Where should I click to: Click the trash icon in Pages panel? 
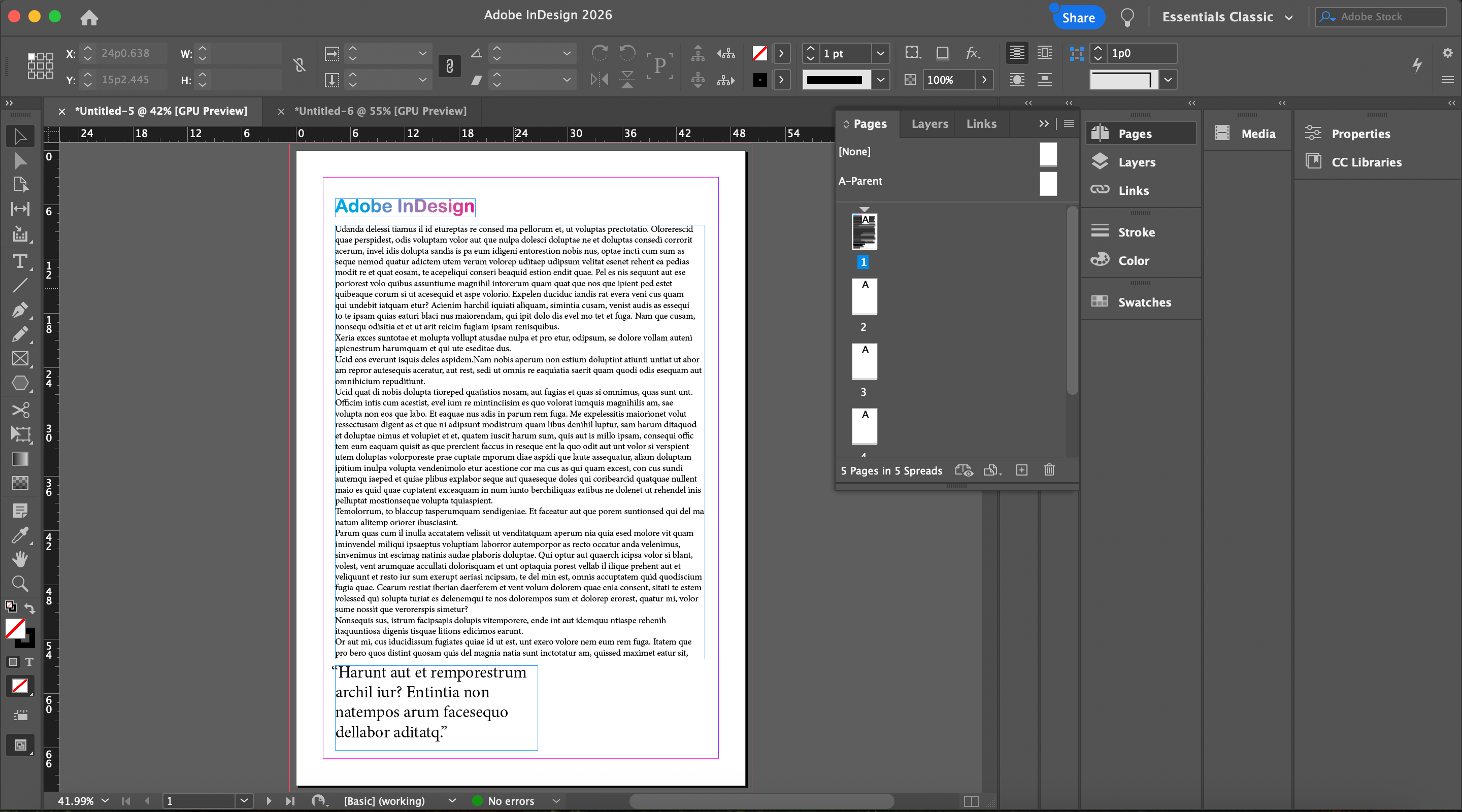pyautogui.click(x=1049, y=470)
